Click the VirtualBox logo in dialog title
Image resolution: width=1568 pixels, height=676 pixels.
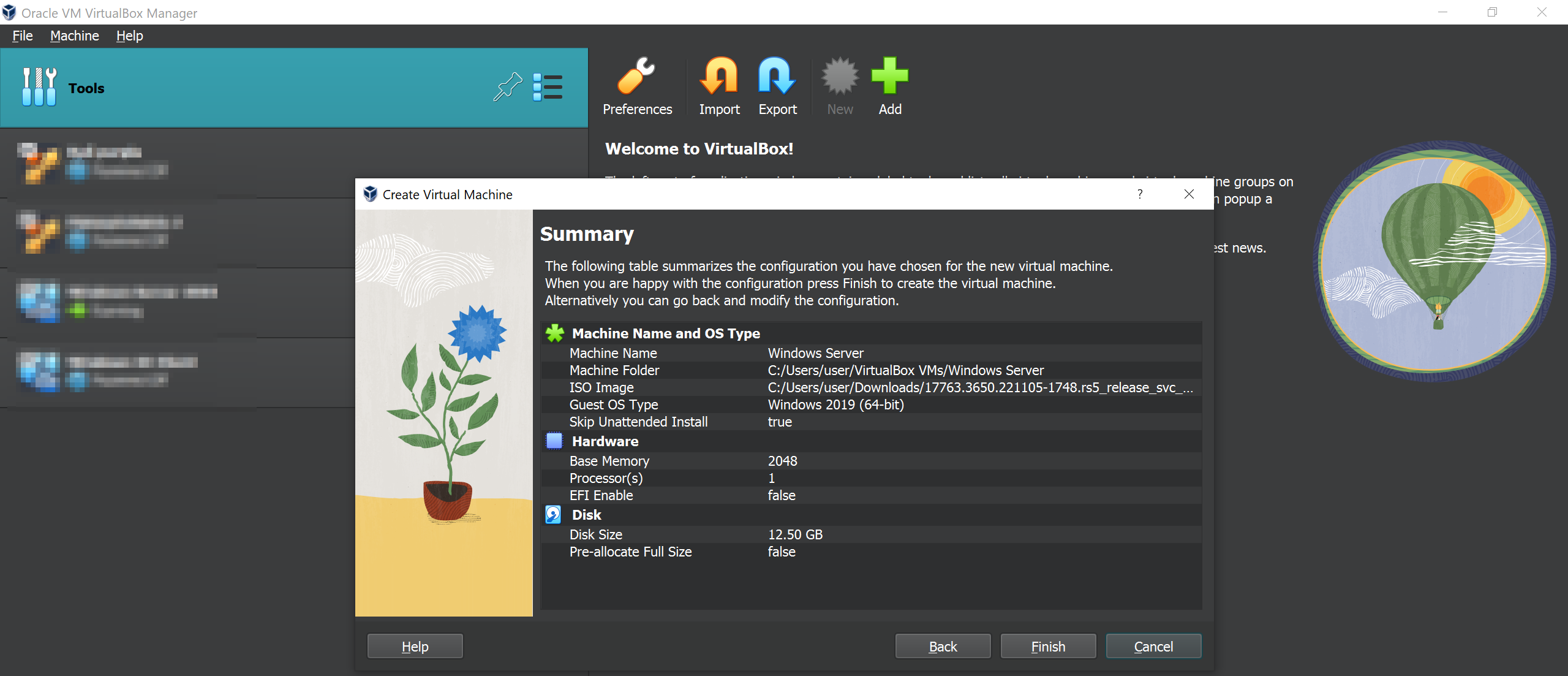(x=370, y=194)
